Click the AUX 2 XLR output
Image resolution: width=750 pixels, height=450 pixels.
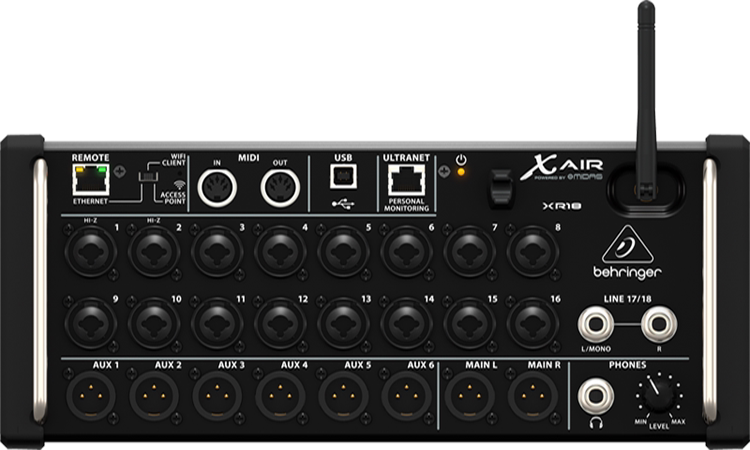pyautogui.click(x=154, y=396)
